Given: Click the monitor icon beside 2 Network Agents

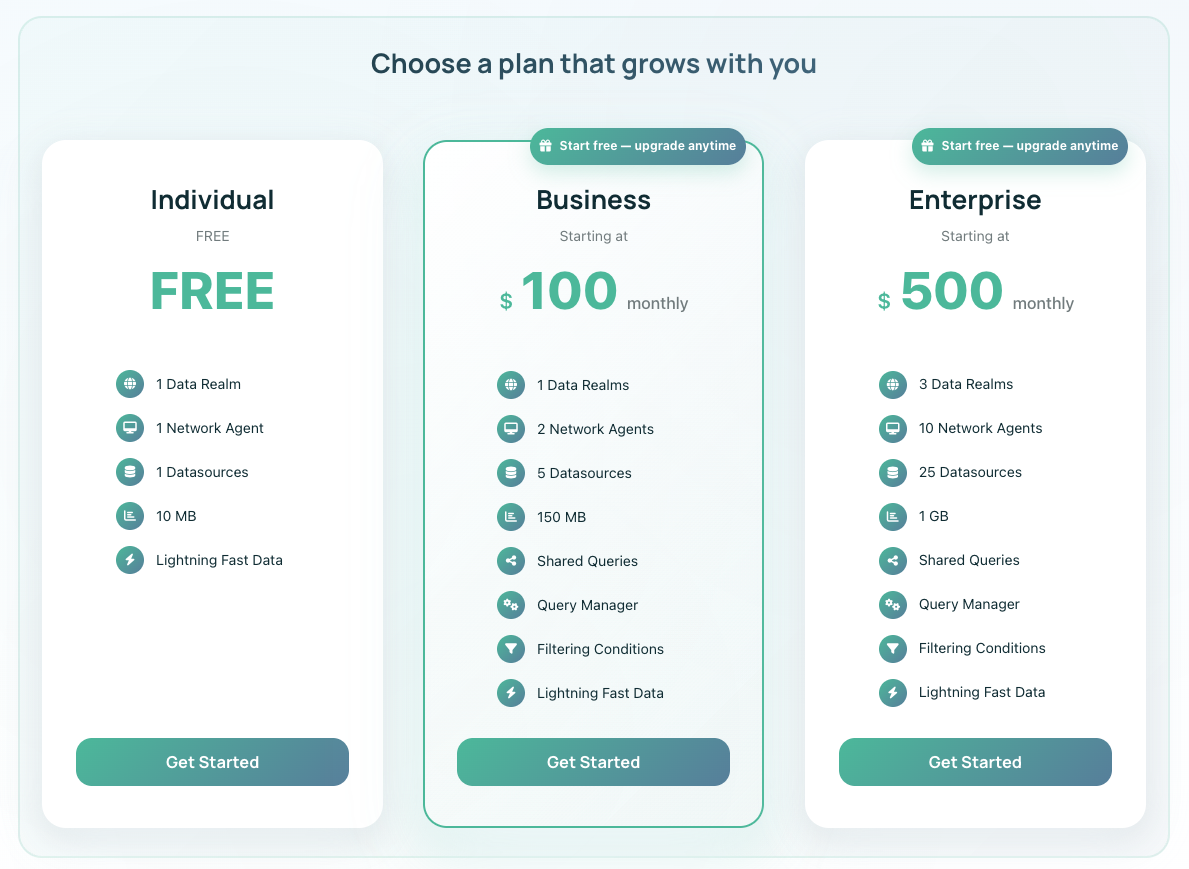Looking at the screenshot, I should pos(511,429).
